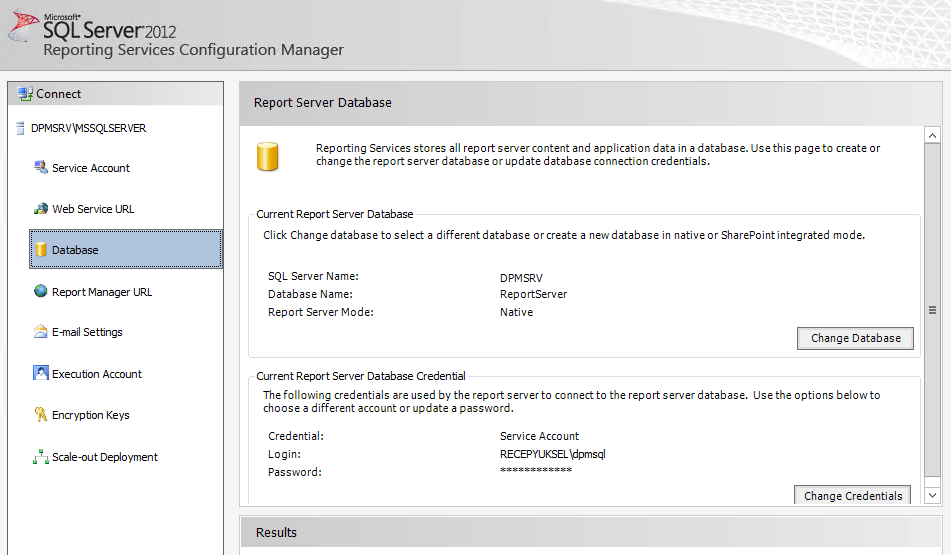Screen dimensions: 951x555
Task: Click the Database Name value ReportServer
Action: click(x=533, y=294)
